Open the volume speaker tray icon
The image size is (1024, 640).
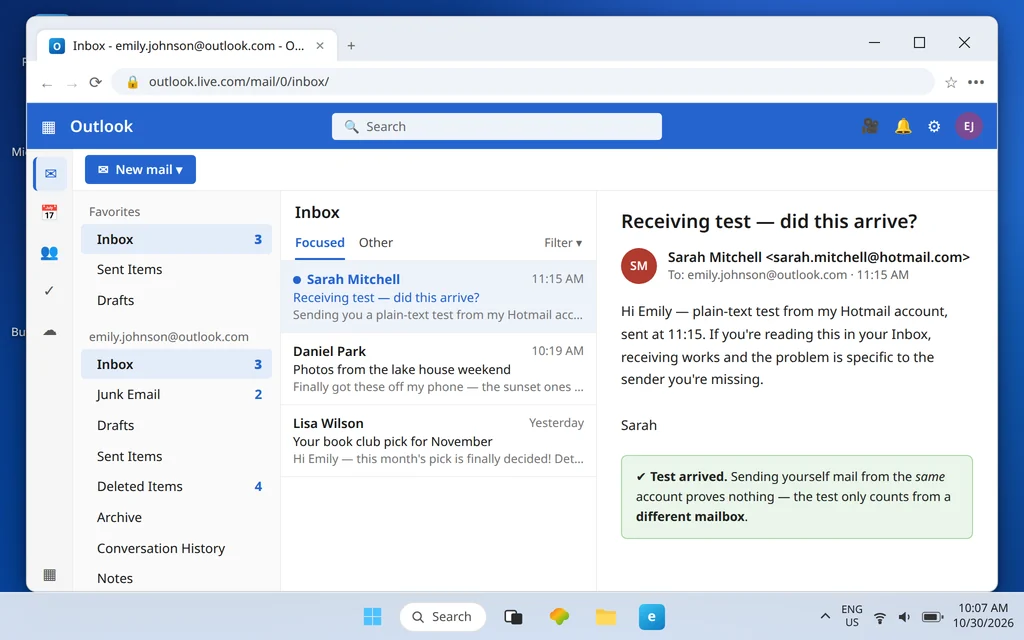click(x=904, y=617)
